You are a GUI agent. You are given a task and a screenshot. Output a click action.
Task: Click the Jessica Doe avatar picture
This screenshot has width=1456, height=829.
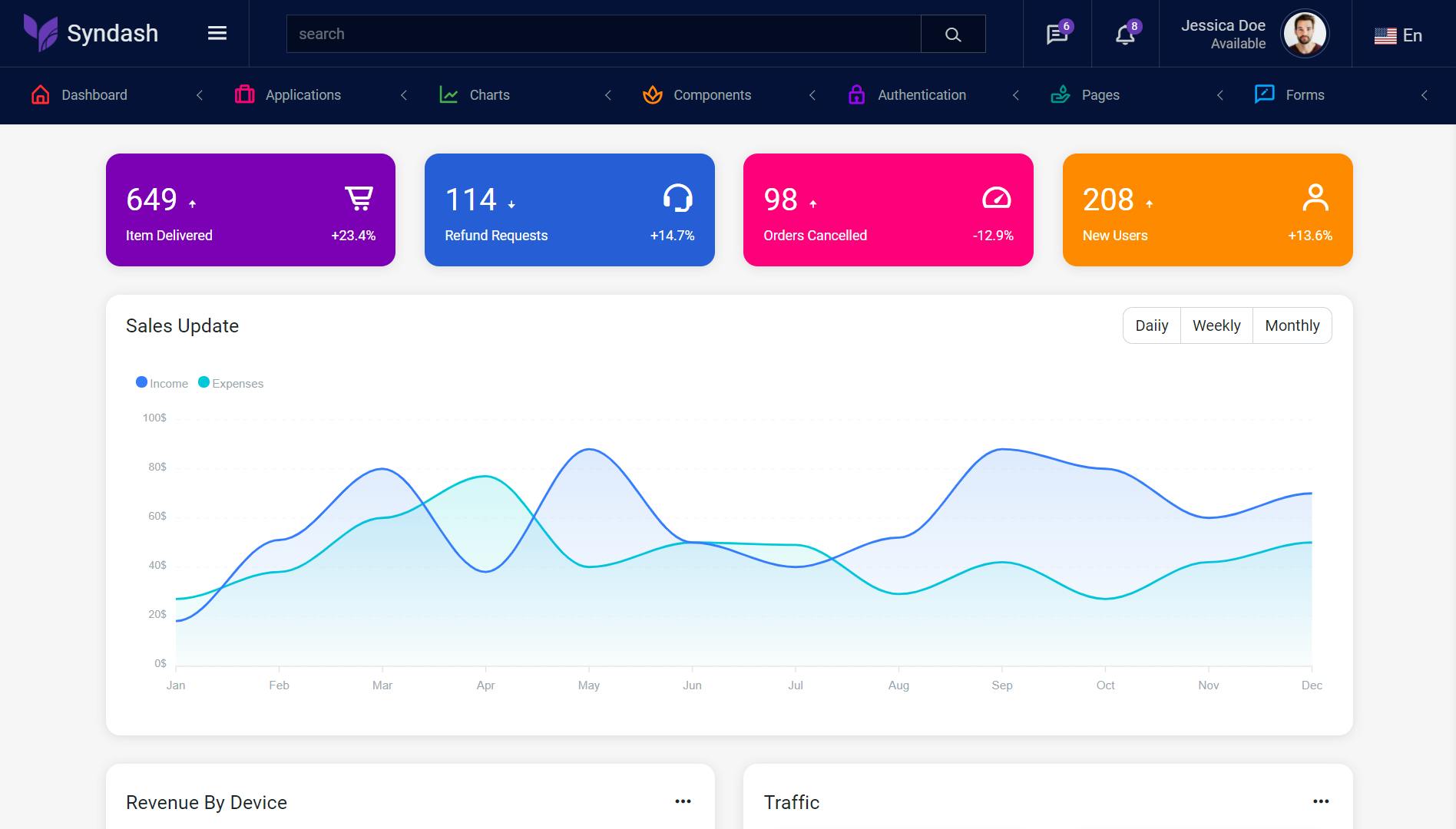(x=1305, y=34)
